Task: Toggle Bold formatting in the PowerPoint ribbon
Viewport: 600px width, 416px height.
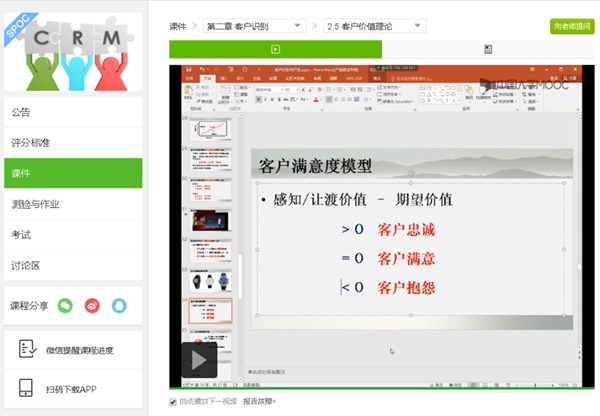Action: pos(259,100)
